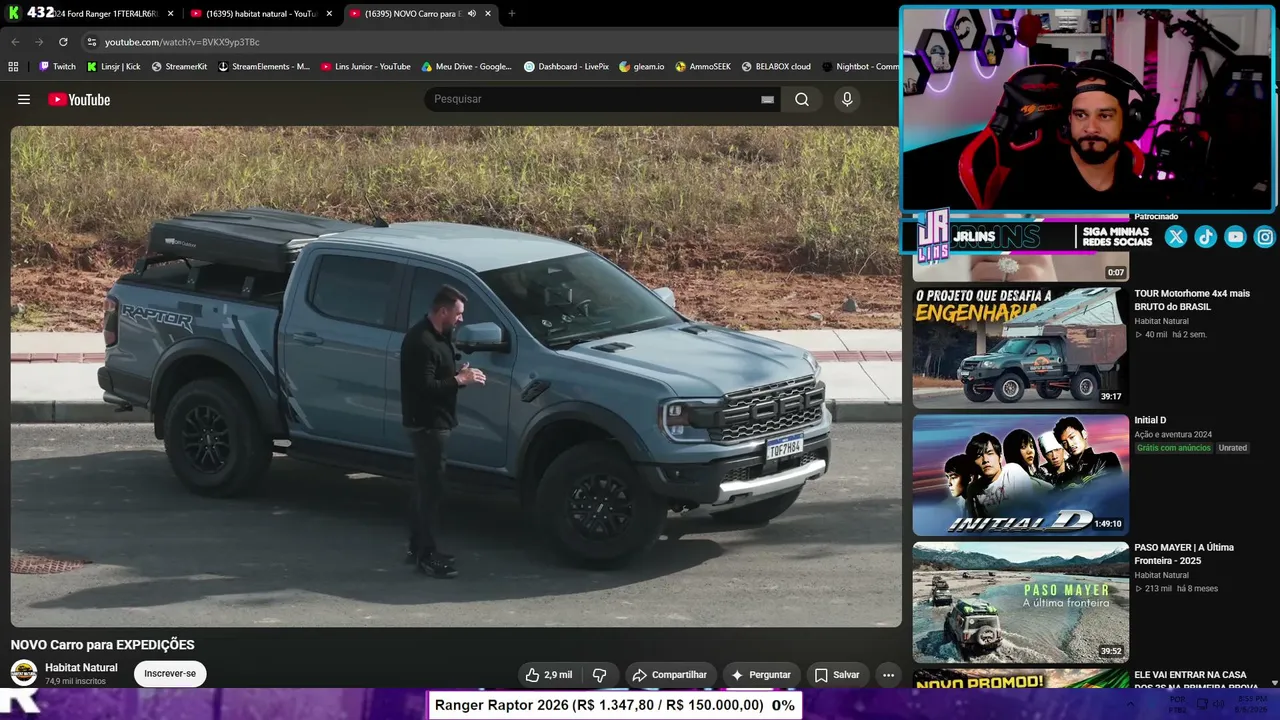Open ELE VAI ENTRAR NA CASA video title

pos(1197,680)
